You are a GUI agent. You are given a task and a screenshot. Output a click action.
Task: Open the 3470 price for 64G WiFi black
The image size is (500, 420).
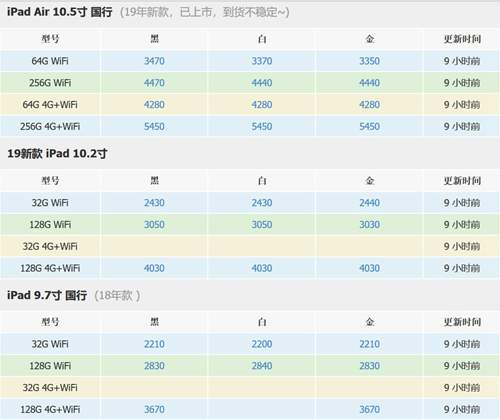pos(154,61)
